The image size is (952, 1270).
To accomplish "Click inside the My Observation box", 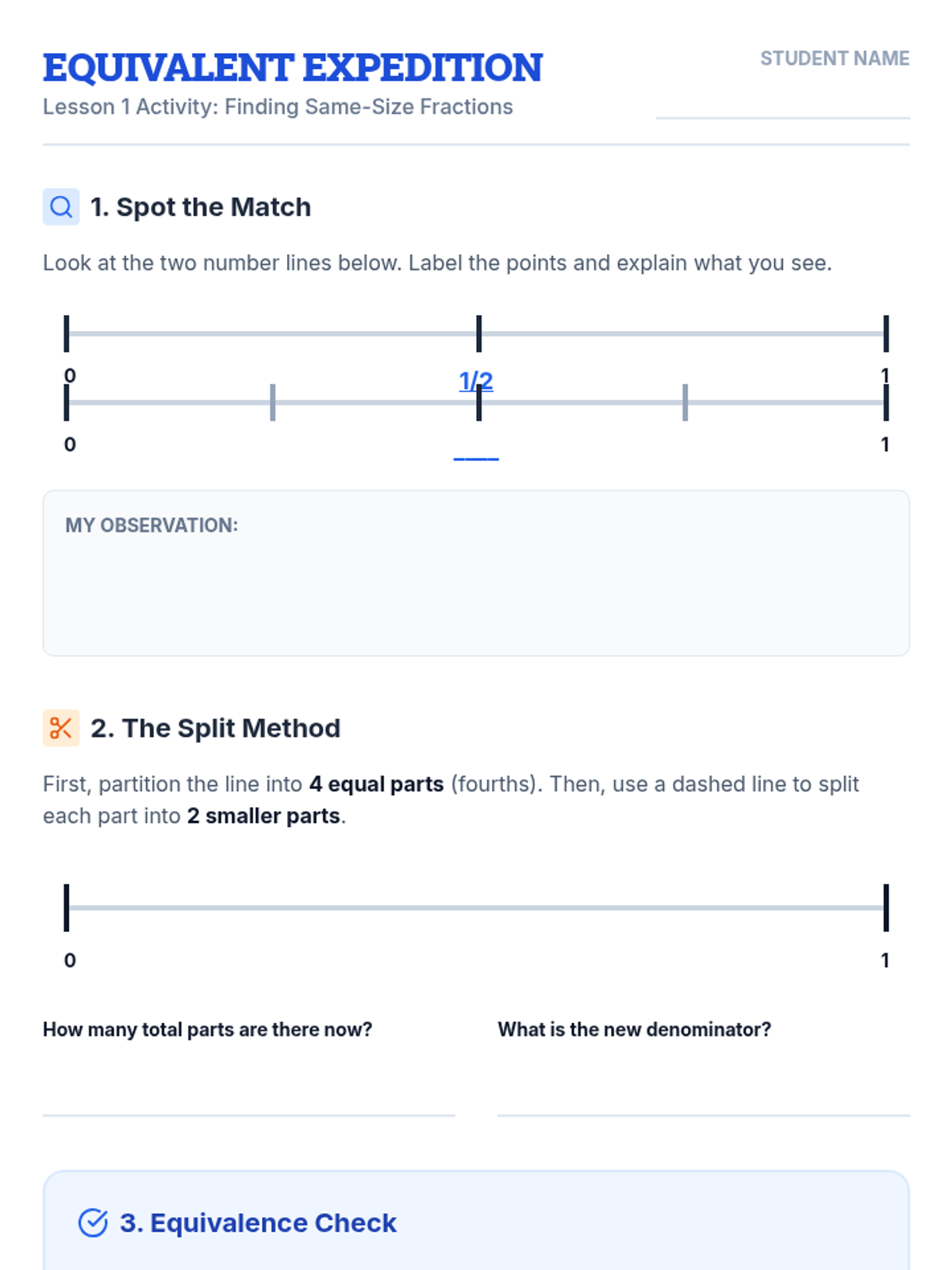I will (x=476, y=573).
